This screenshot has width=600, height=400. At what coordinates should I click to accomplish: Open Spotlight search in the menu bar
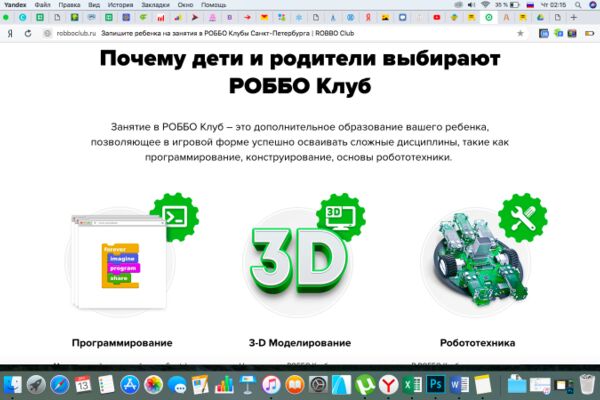tap(578, 5)
